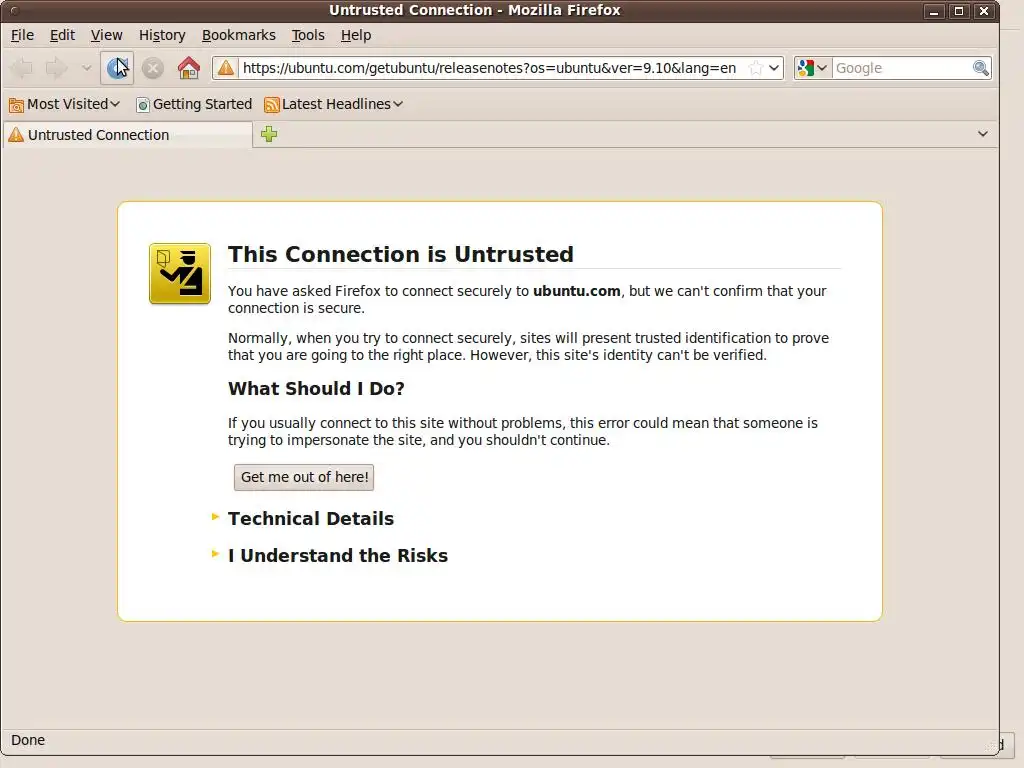Open the History menu

[x=162, y=35]
